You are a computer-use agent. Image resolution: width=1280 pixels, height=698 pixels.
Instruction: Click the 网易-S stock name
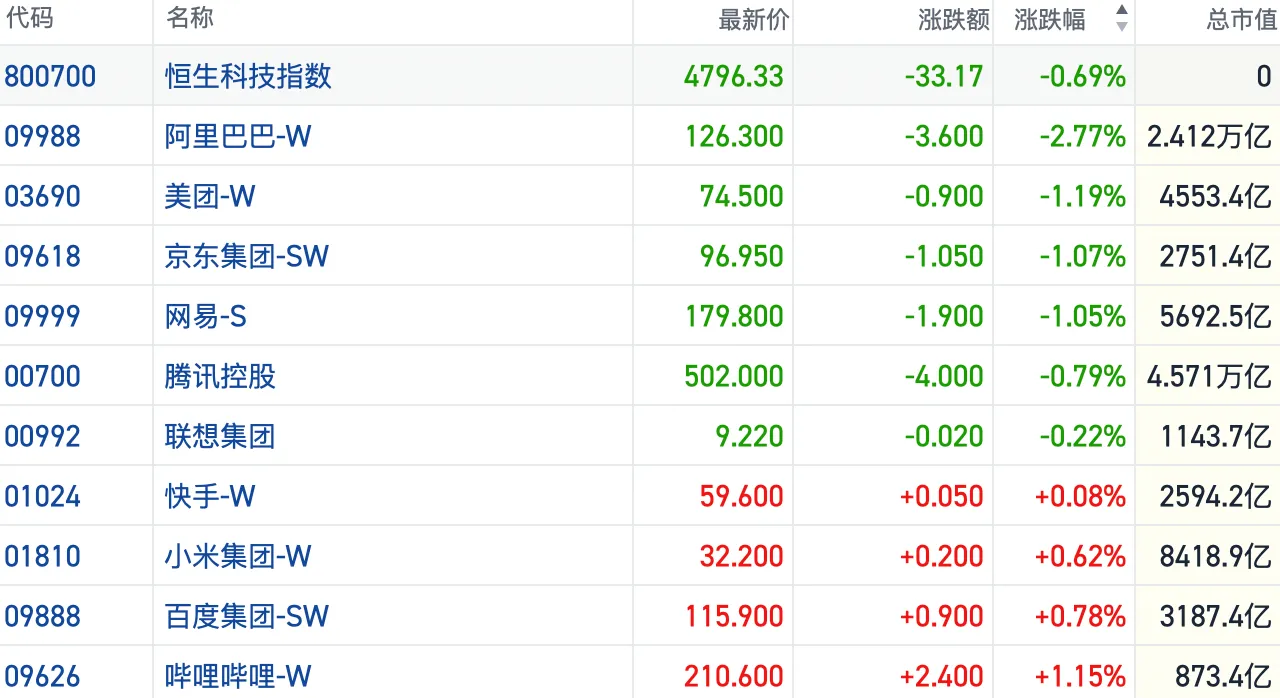[205, 316]
